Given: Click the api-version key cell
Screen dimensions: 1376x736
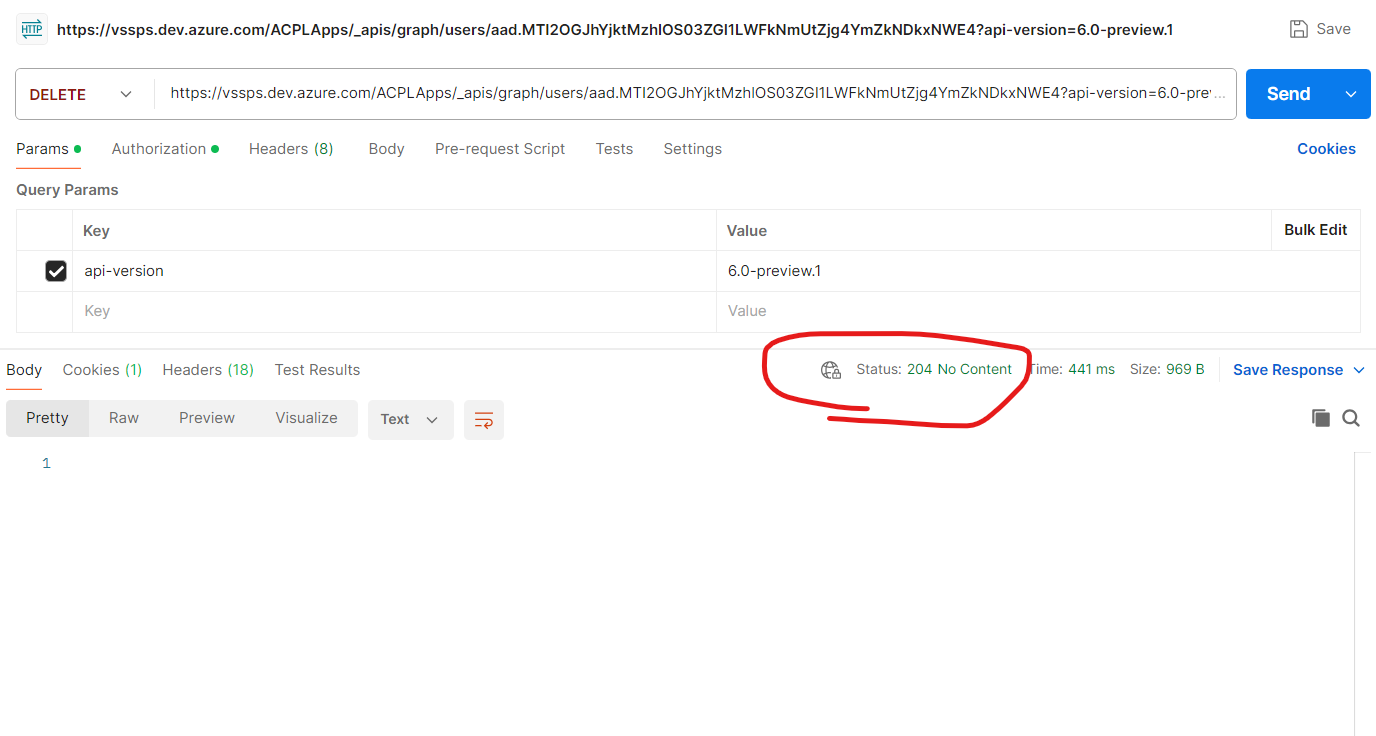Looking at the screenshot, I should click(x=395, y=271).
